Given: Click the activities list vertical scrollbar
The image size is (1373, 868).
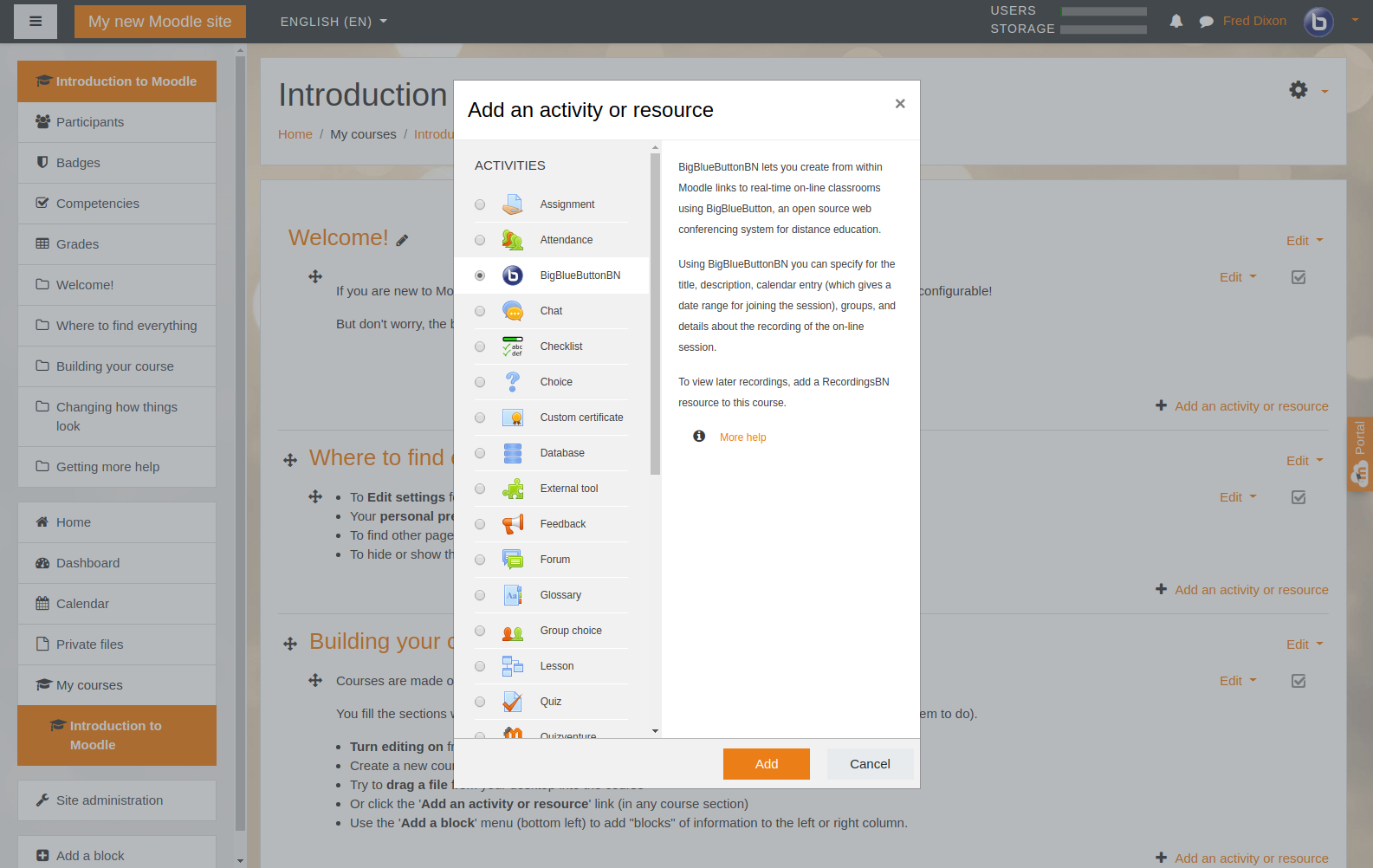Looking at the screenshot, I should pyautogui.click(x=655, y=314).
